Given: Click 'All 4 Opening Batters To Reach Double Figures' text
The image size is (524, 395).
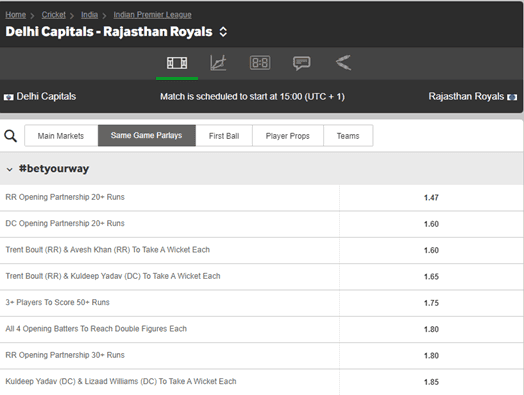Looking at the screenshot, I should point(96,328).
